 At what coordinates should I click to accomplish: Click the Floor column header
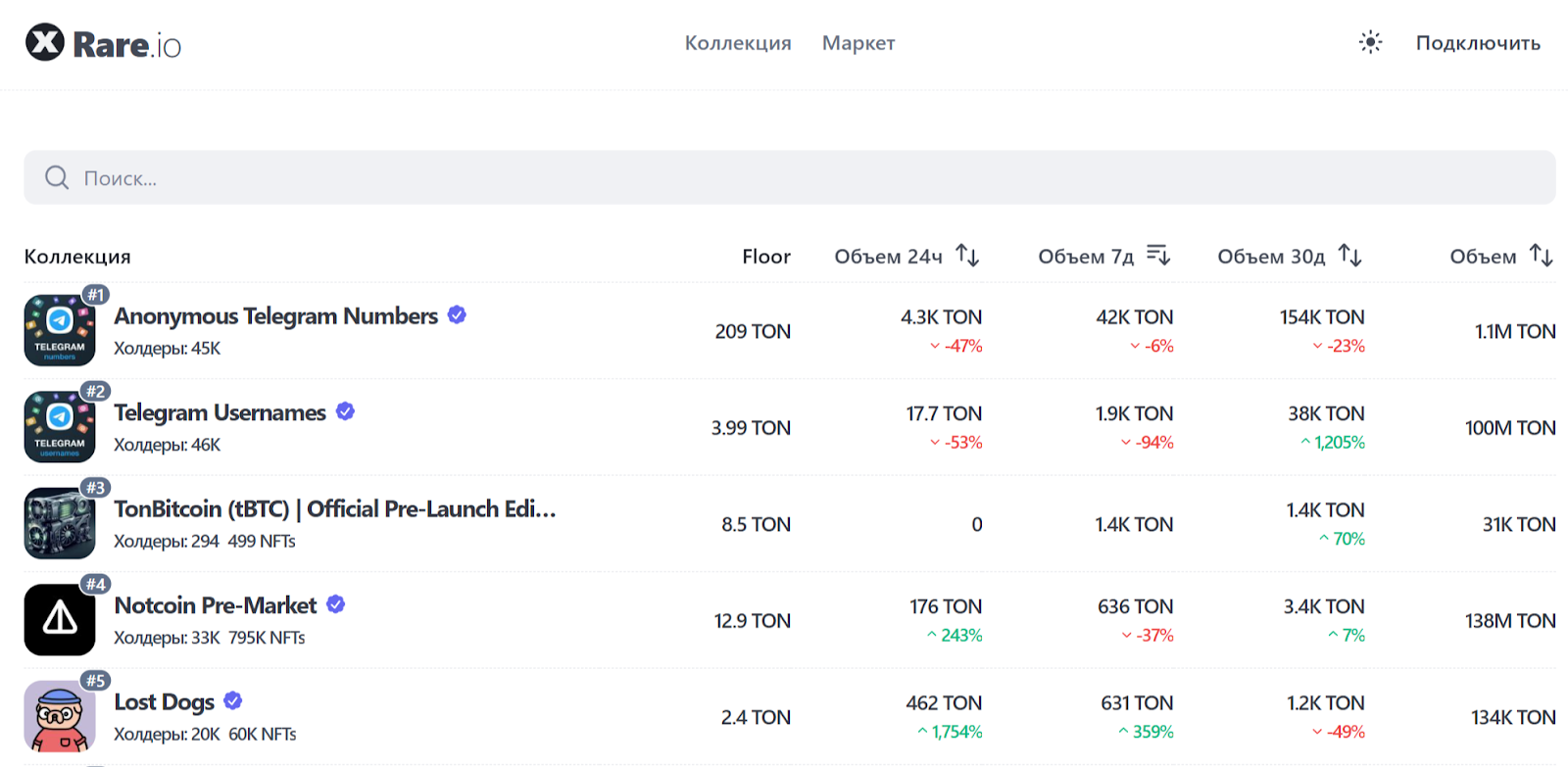point(766,257)
